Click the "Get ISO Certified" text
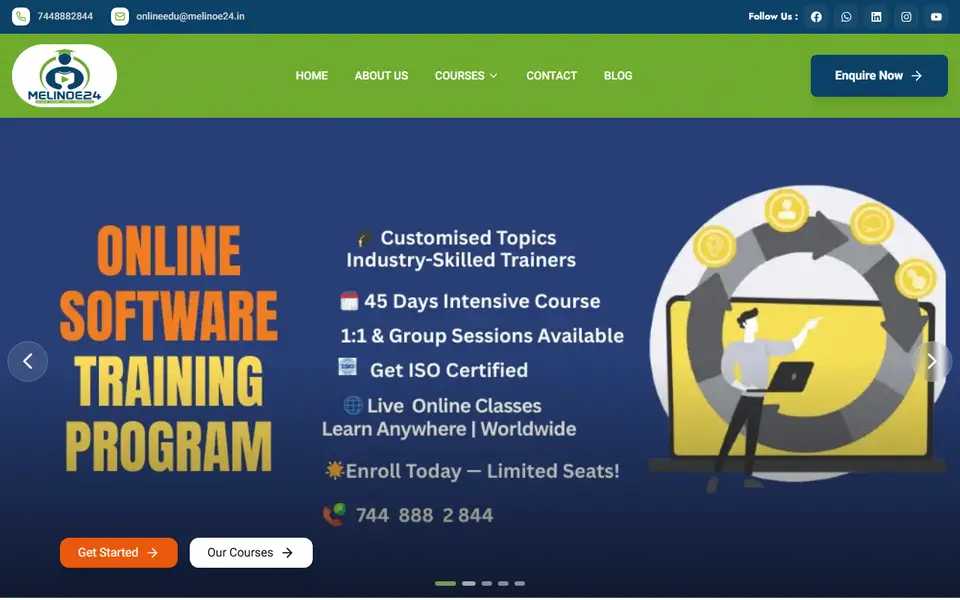Screen dimensions: 960x600 pyautogui.click(x=449, y=370)
